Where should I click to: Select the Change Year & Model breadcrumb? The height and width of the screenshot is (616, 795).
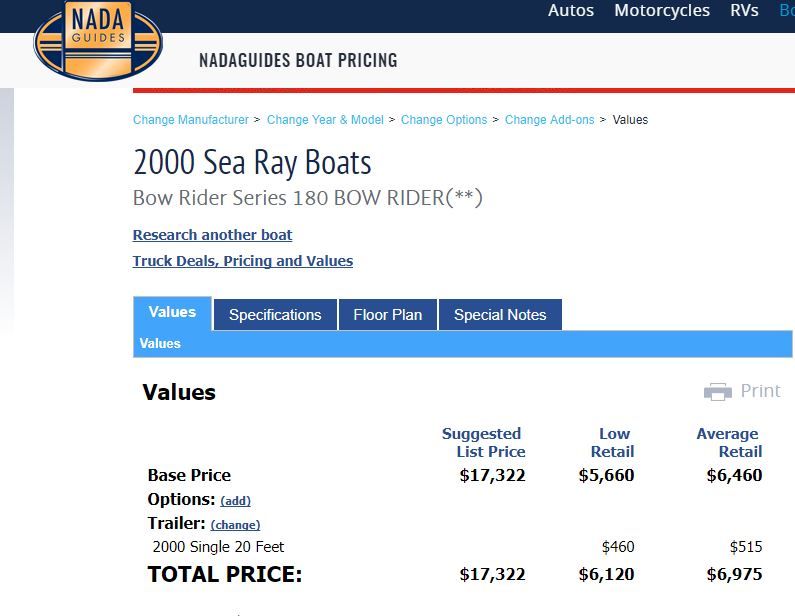coord(325,120)
